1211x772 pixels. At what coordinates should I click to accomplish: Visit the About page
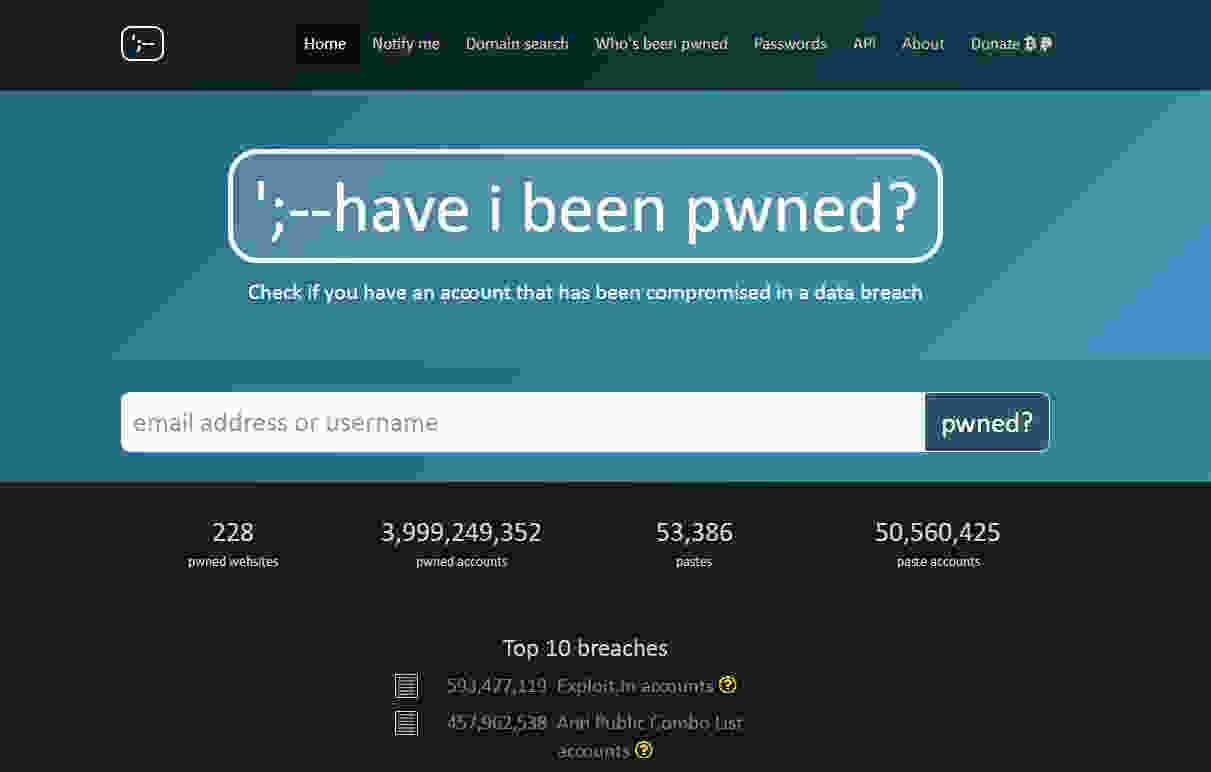(x=923, y=44)
